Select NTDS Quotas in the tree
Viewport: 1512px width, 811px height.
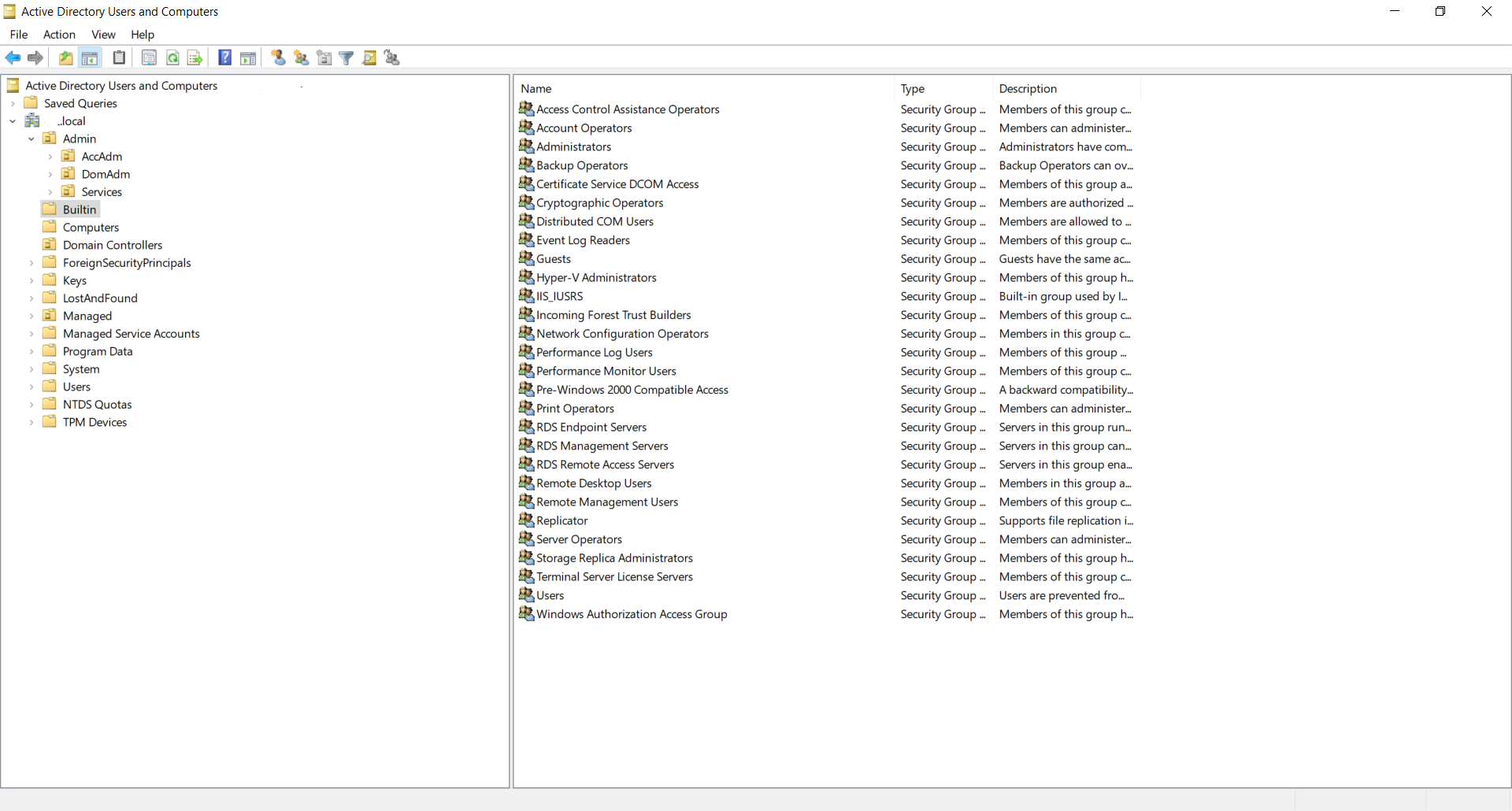pyautogui.click(x=97, y=405)
